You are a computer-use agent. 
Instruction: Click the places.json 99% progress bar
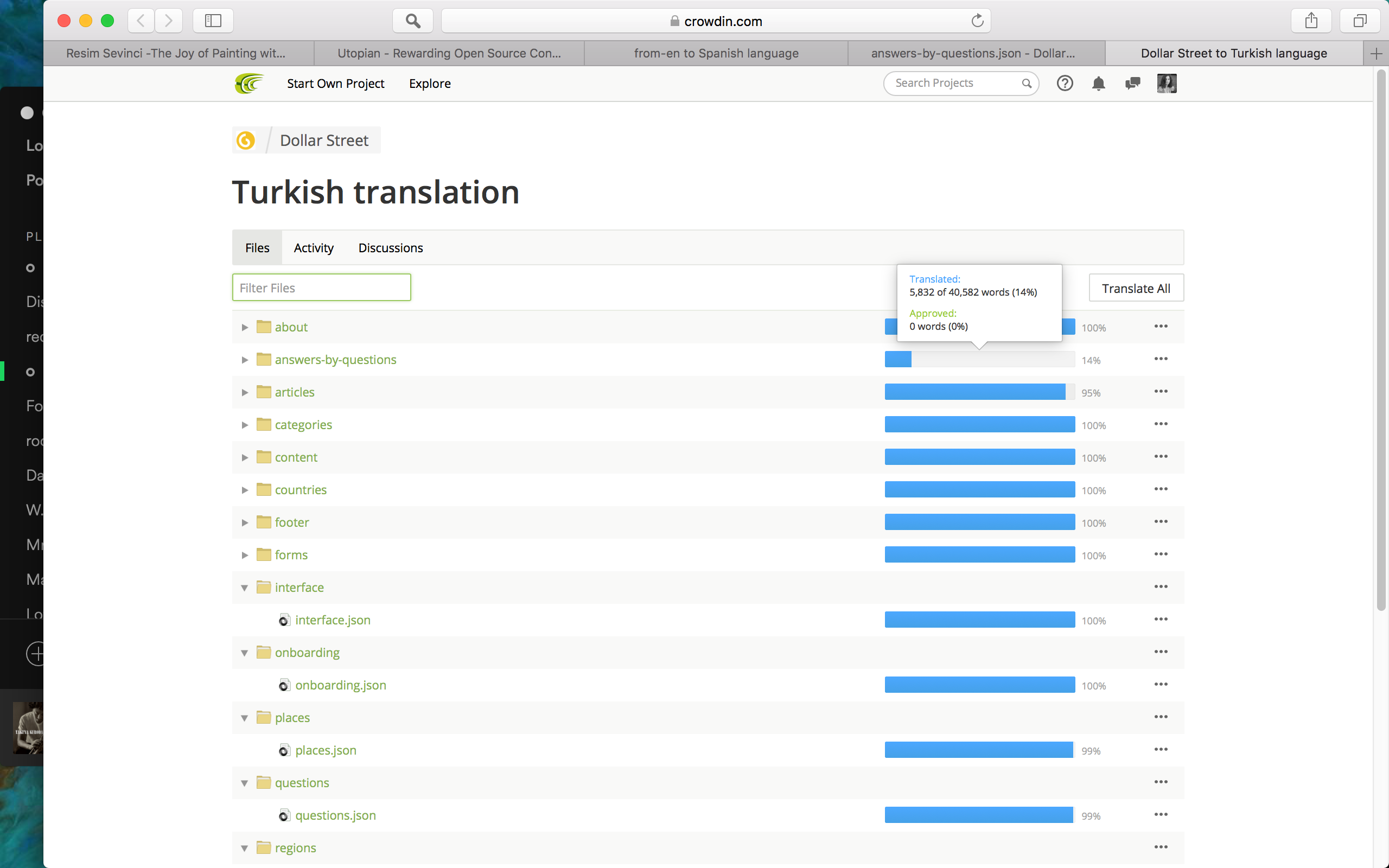coord(979,750)
